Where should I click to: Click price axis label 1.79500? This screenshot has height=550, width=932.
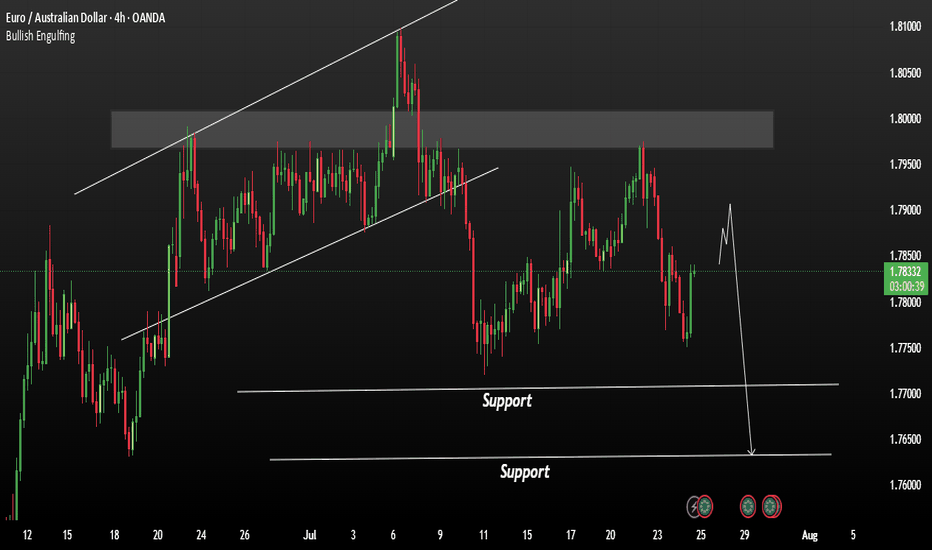[905, 165]
